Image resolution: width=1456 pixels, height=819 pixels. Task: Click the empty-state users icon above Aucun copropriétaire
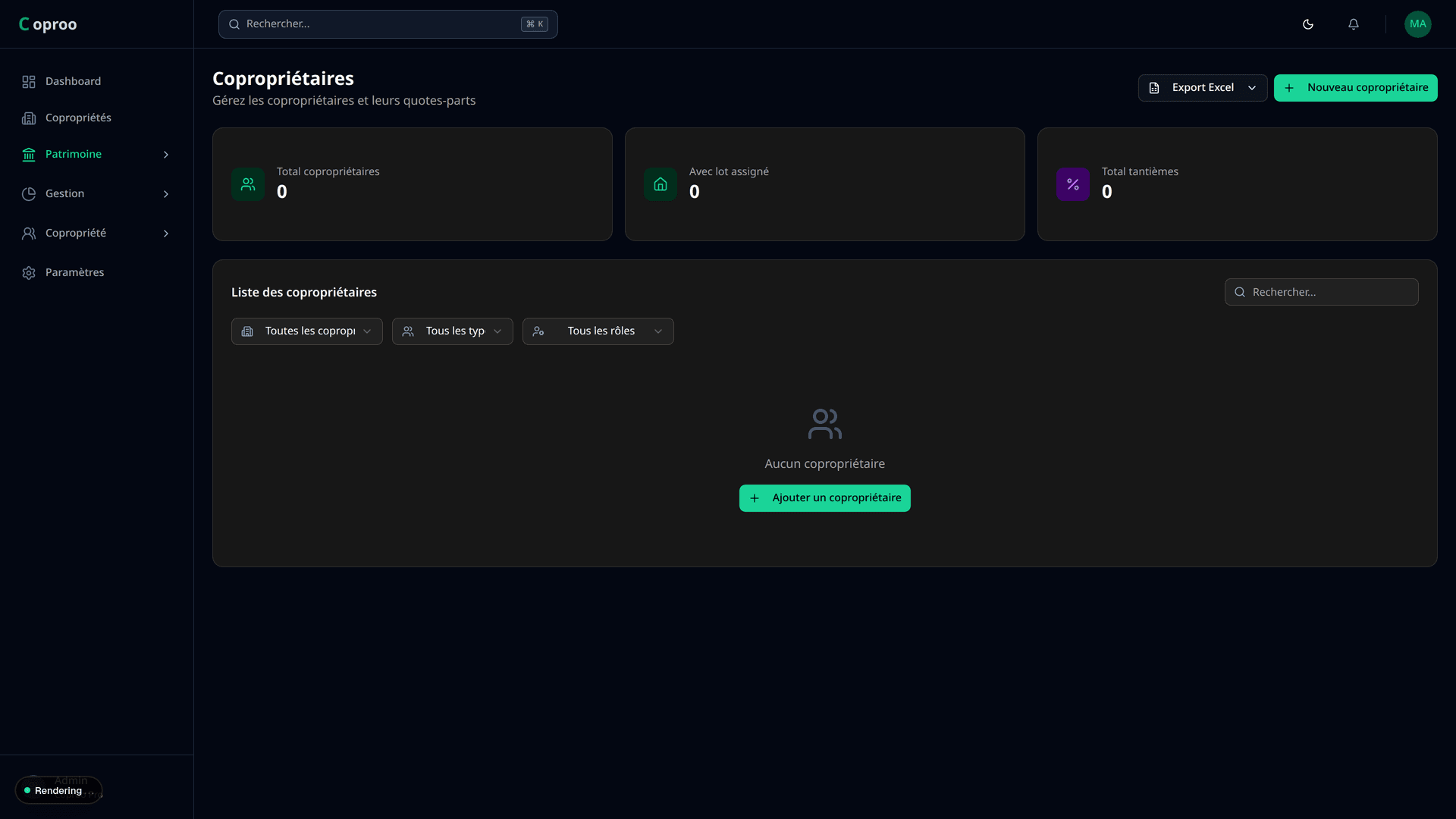point(824,424)
